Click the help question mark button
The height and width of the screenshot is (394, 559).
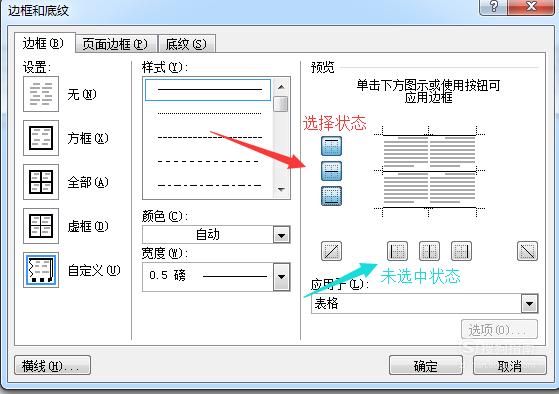click(494, 7)
